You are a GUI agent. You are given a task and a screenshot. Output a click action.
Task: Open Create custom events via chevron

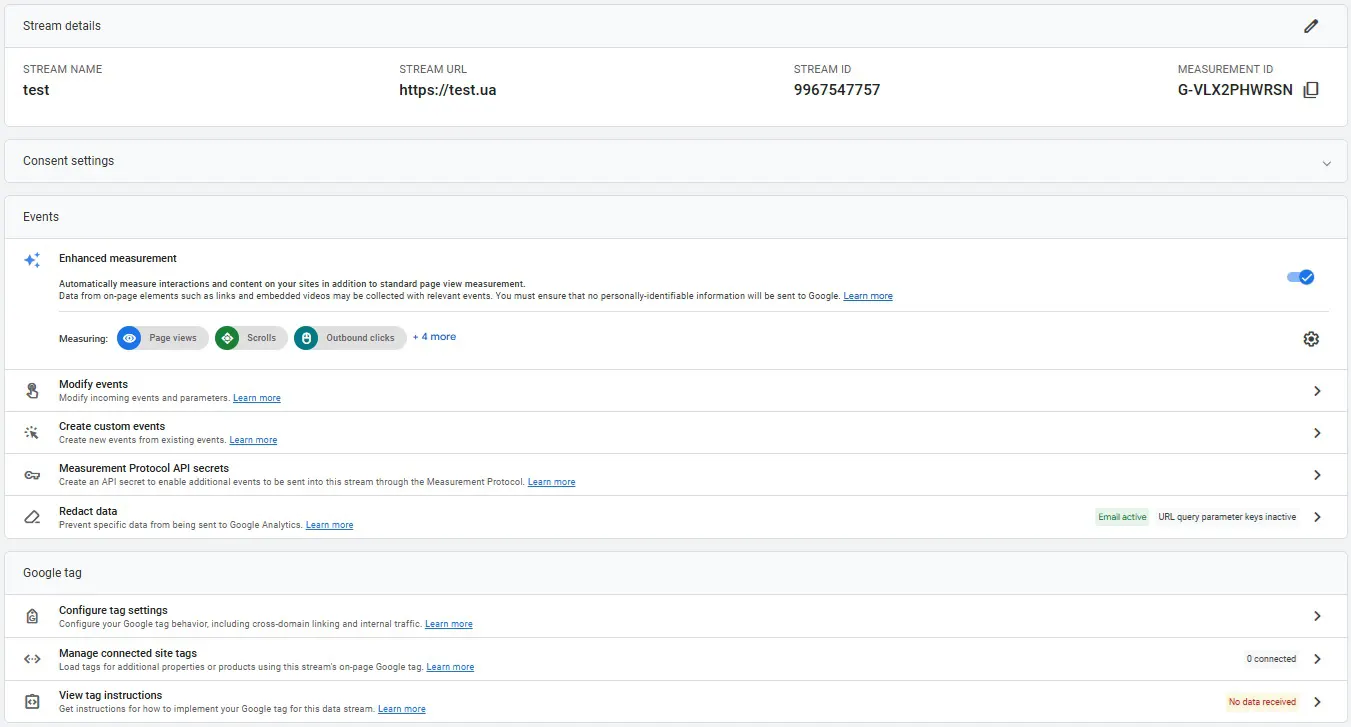[x=1317, y=433]
